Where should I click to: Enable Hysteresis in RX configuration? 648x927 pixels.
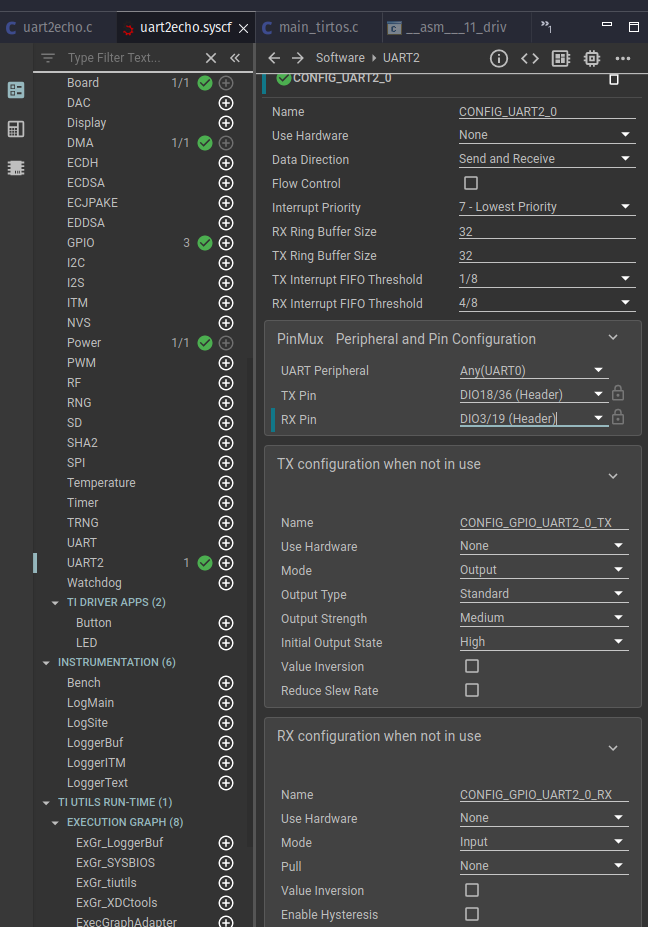(x=469, y=914)
